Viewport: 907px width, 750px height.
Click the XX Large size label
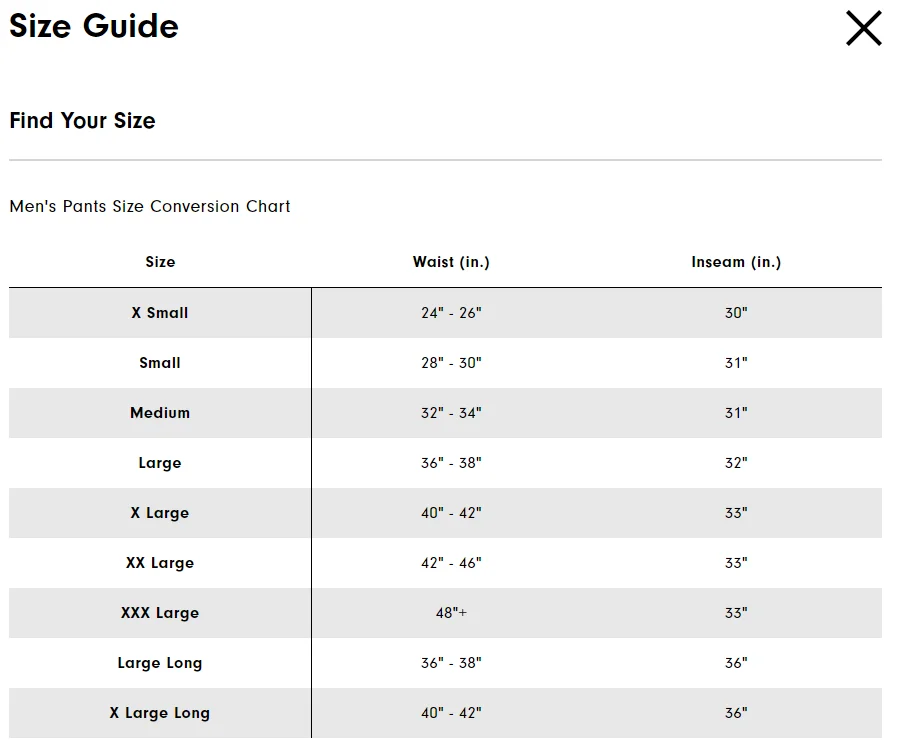coord(160,563)
